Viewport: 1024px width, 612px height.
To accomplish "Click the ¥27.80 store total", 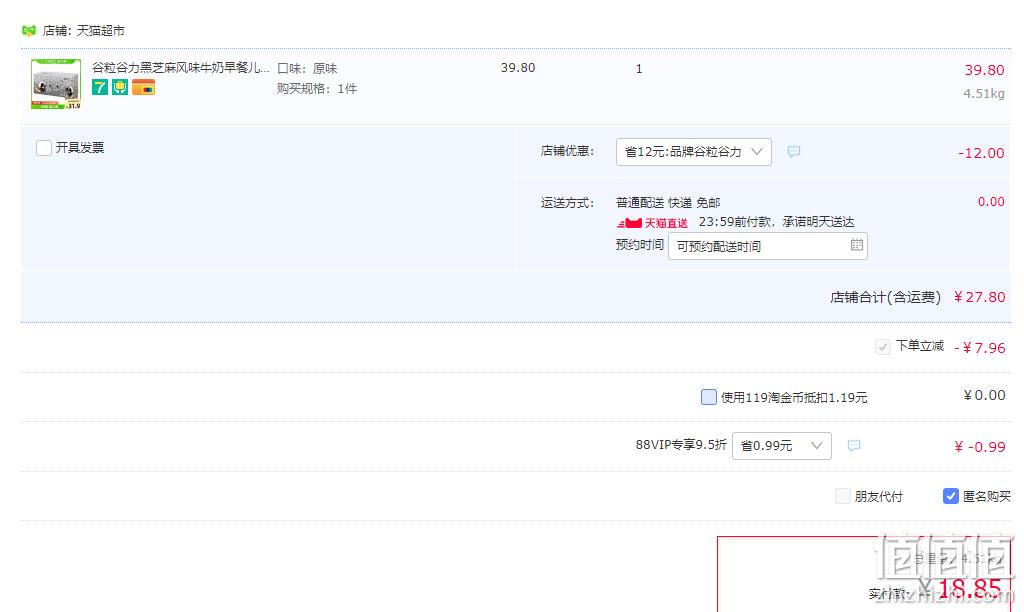I will click(980, 297).
